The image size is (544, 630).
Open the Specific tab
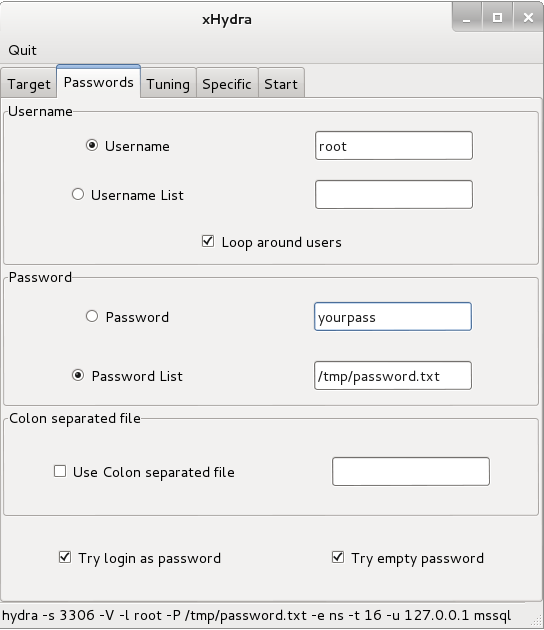tap(227, 84)
